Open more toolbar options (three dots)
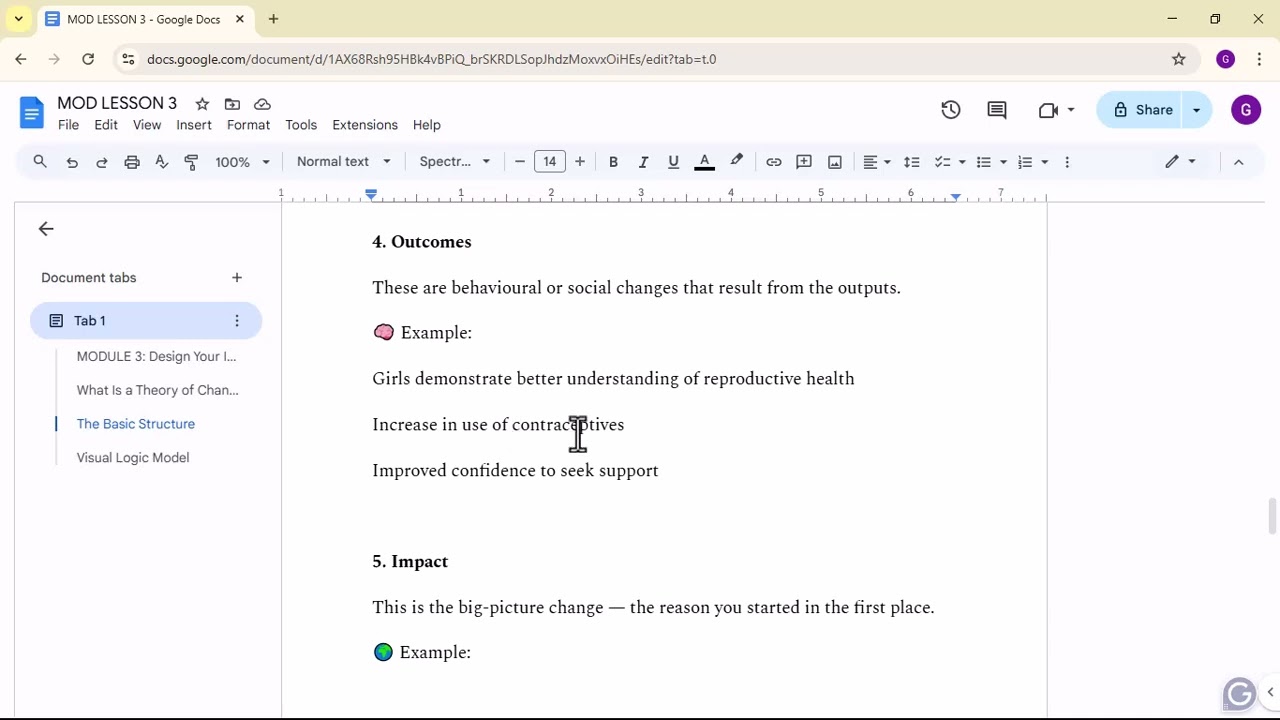 click(1067, 162)
